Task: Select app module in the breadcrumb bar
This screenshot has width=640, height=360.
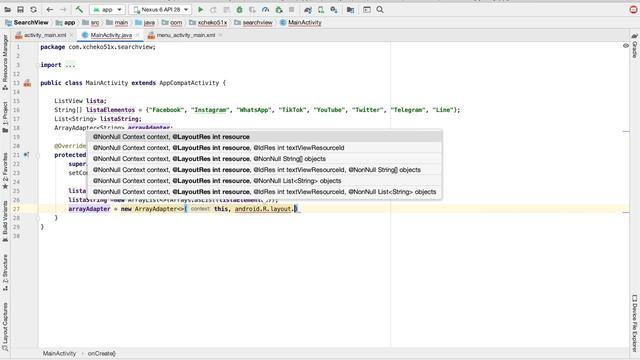Action: (66, 22)
